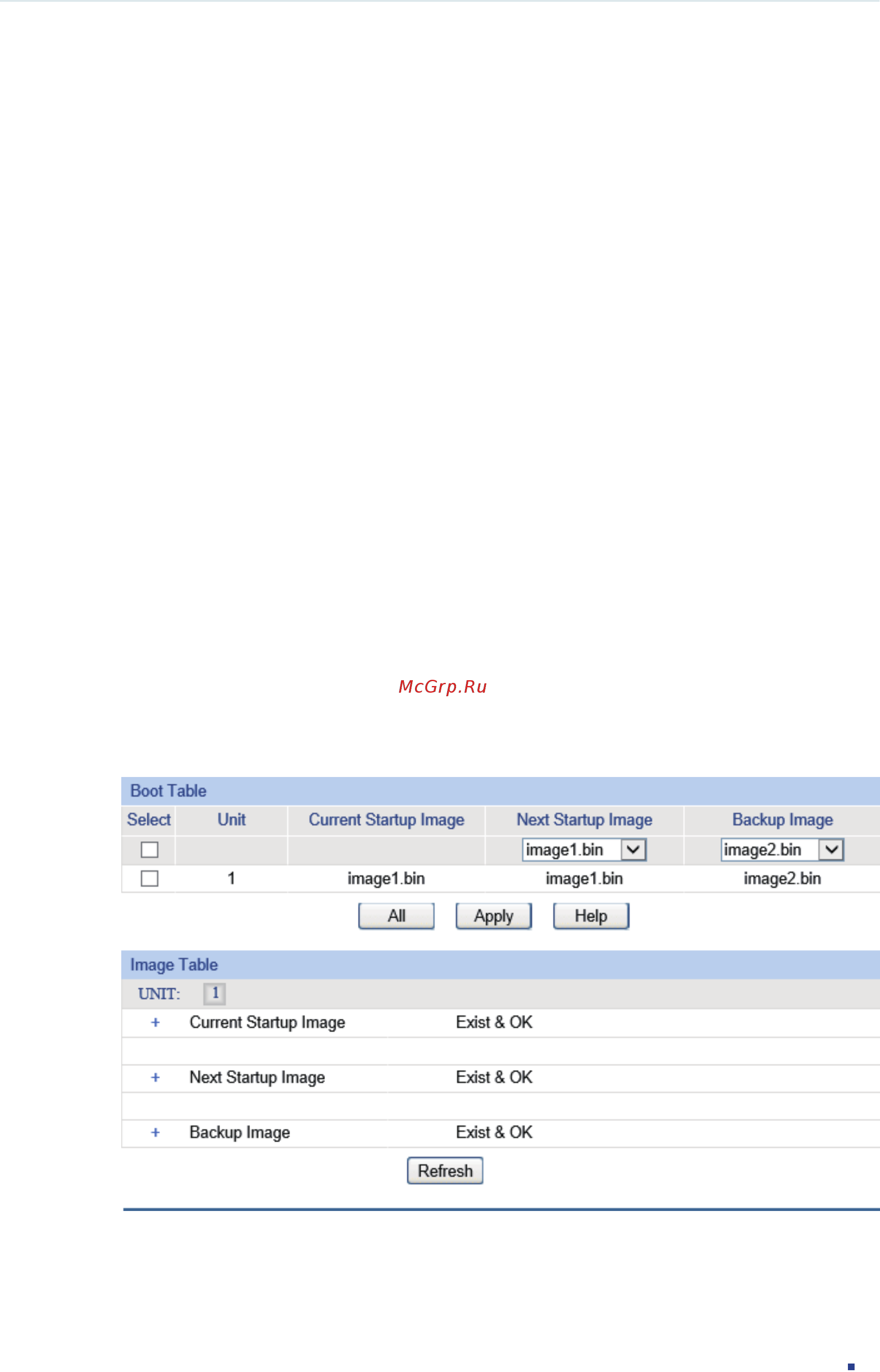Click the Apply button
Screen dimensions: 880x1372
pyautogui.click(x=493, y=916)
